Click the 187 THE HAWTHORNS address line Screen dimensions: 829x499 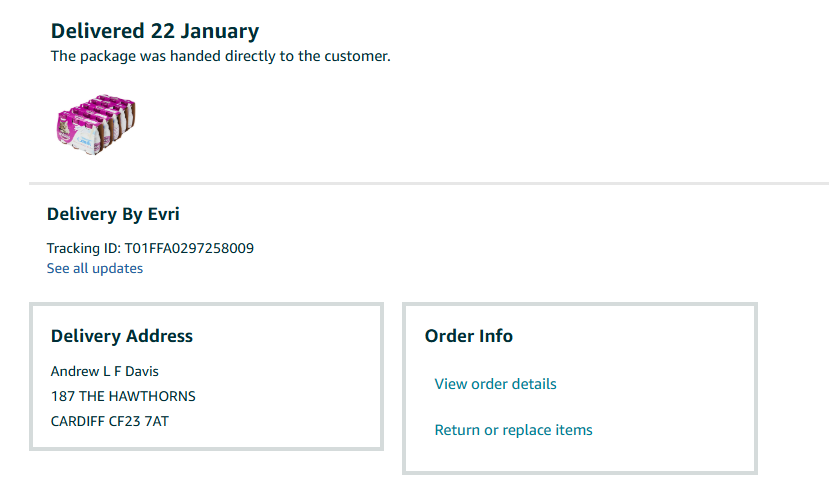123,396
